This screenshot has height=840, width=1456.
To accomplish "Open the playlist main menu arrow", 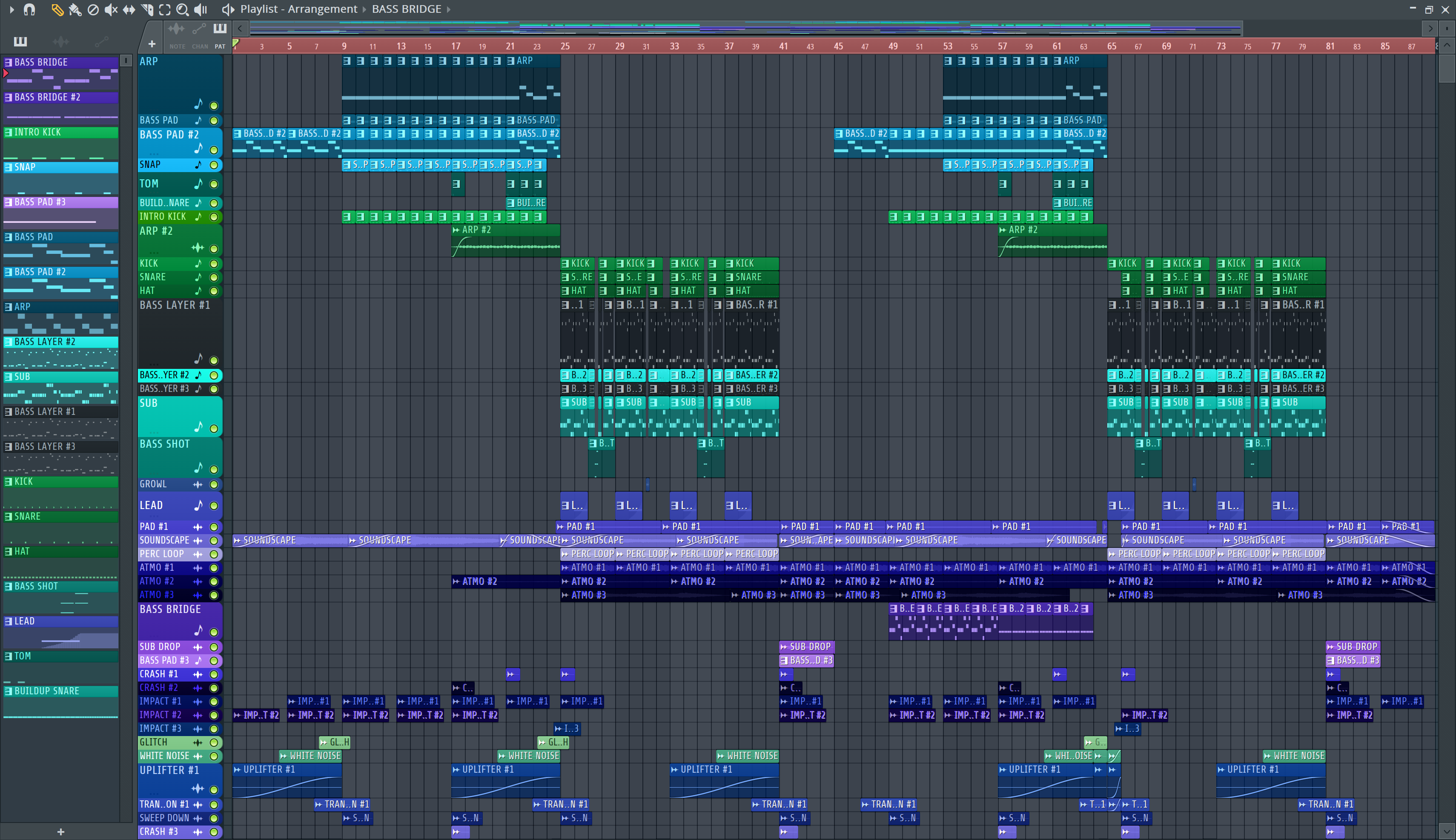I will coord(11,9).
